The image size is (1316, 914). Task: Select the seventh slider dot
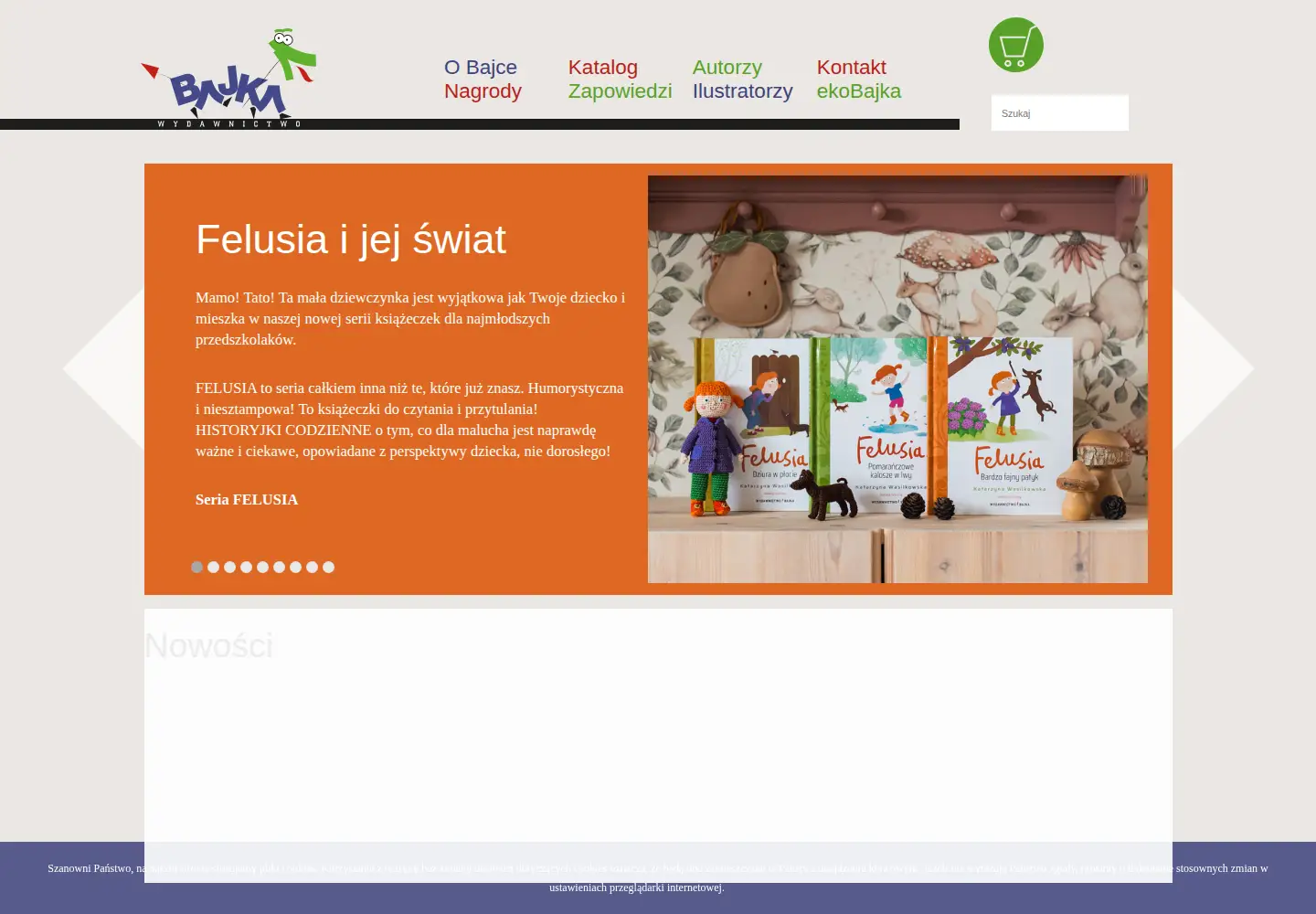[x=295, y=567]
